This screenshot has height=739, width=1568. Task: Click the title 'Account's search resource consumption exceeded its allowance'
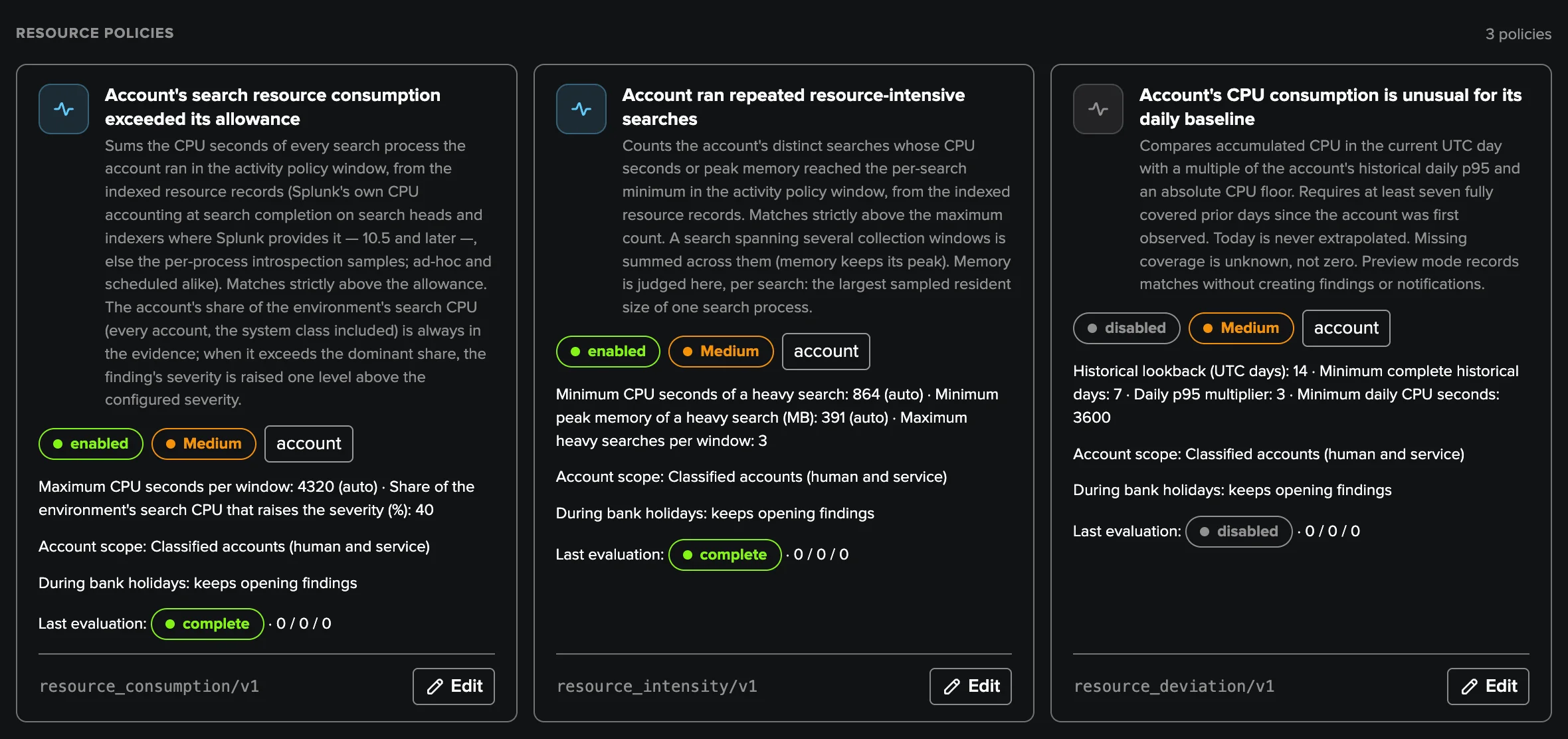pos(272,107)
